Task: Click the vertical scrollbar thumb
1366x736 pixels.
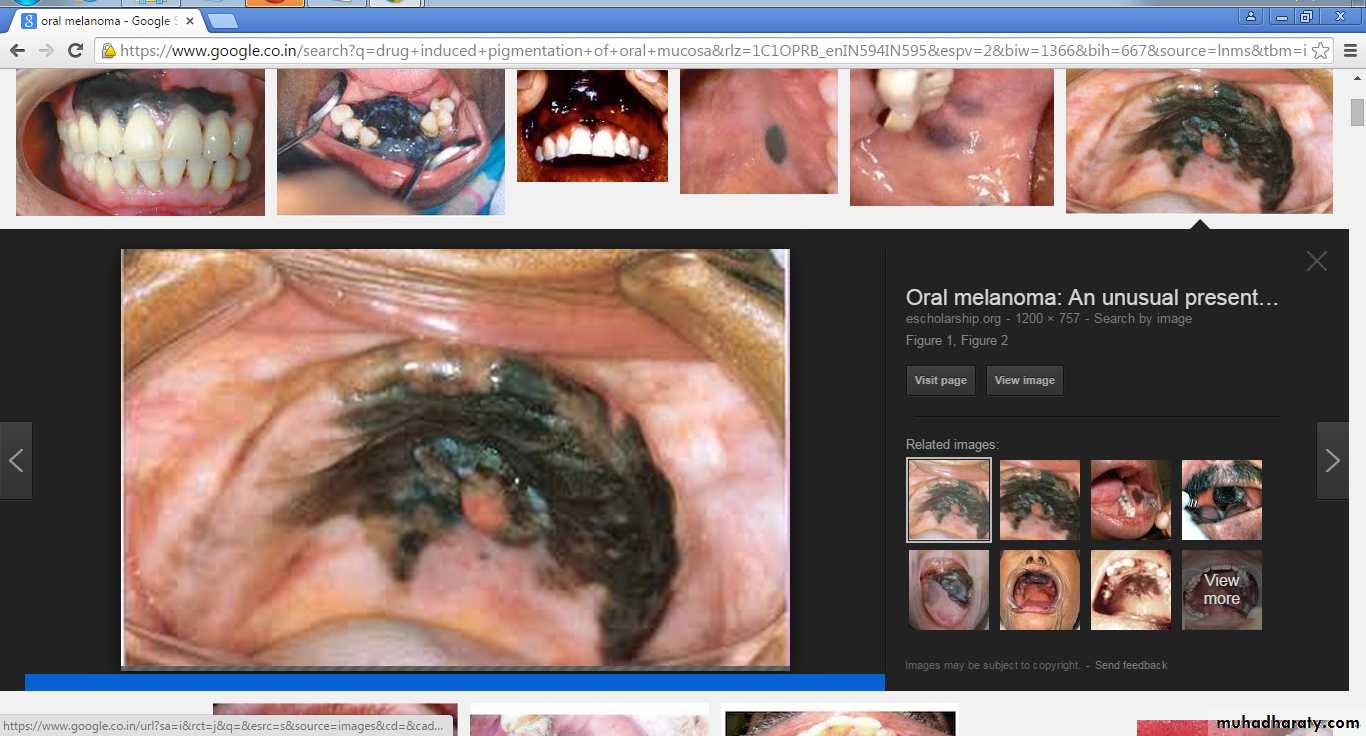Action: [1357, 112]
